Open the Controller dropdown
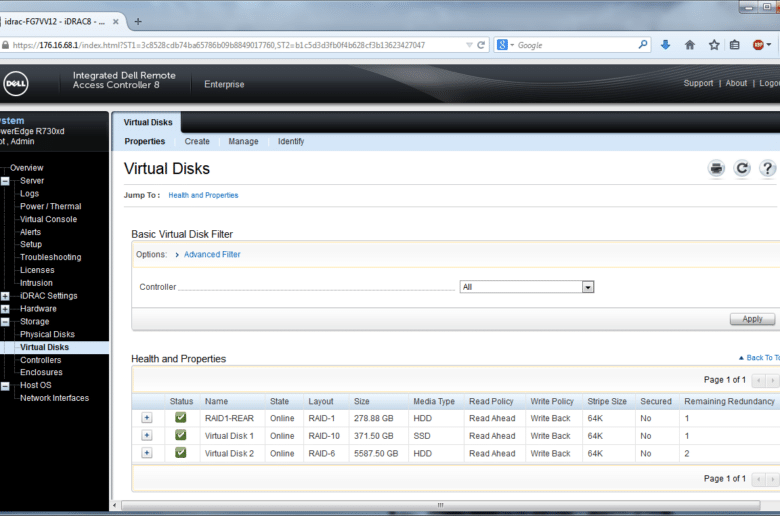Viewport: 780px width, 516px height. [x=527, y=287]
